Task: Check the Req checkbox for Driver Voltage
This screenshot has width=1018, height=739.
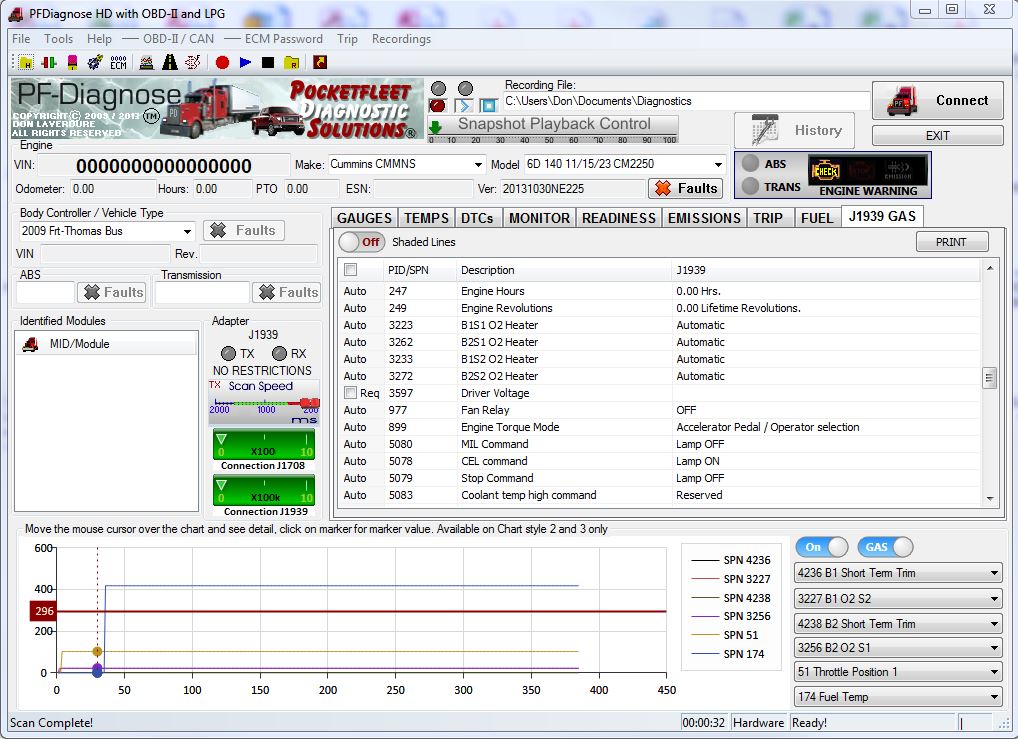Action: click(x=351, y=393)
